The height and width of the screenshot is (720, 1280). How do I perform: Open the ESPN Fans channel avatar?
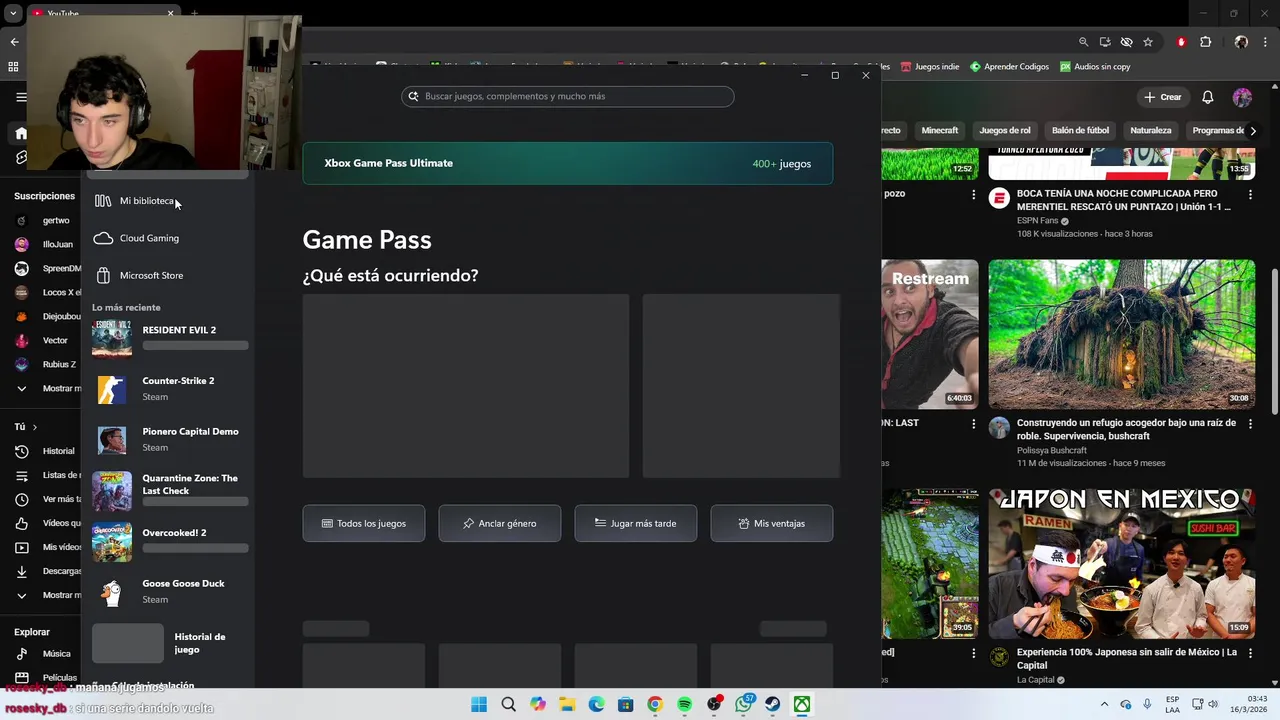[999, 198]
